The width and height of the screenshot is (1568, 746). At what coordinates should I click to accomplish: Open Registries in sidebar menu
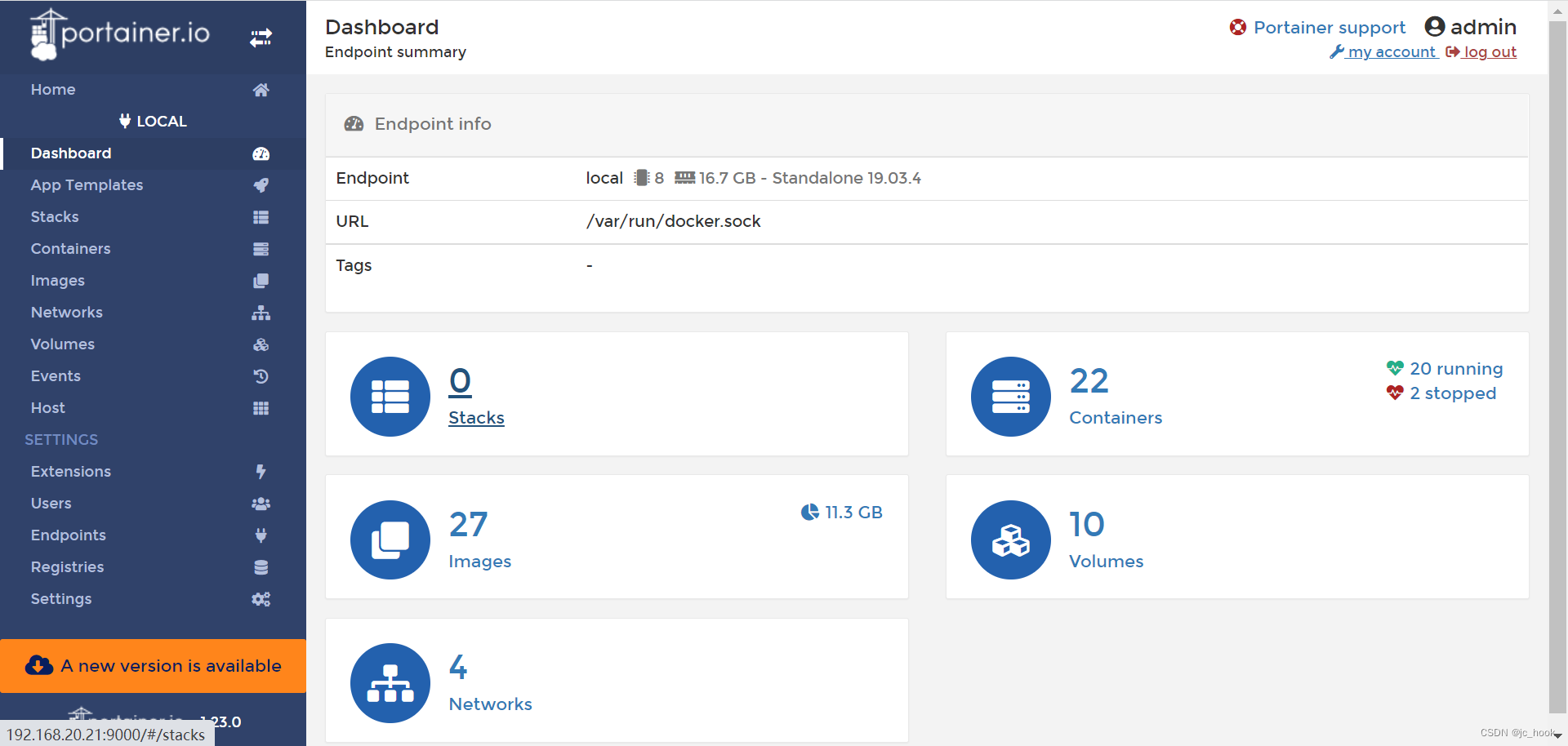pyautogui.click(x=153, y=567)
